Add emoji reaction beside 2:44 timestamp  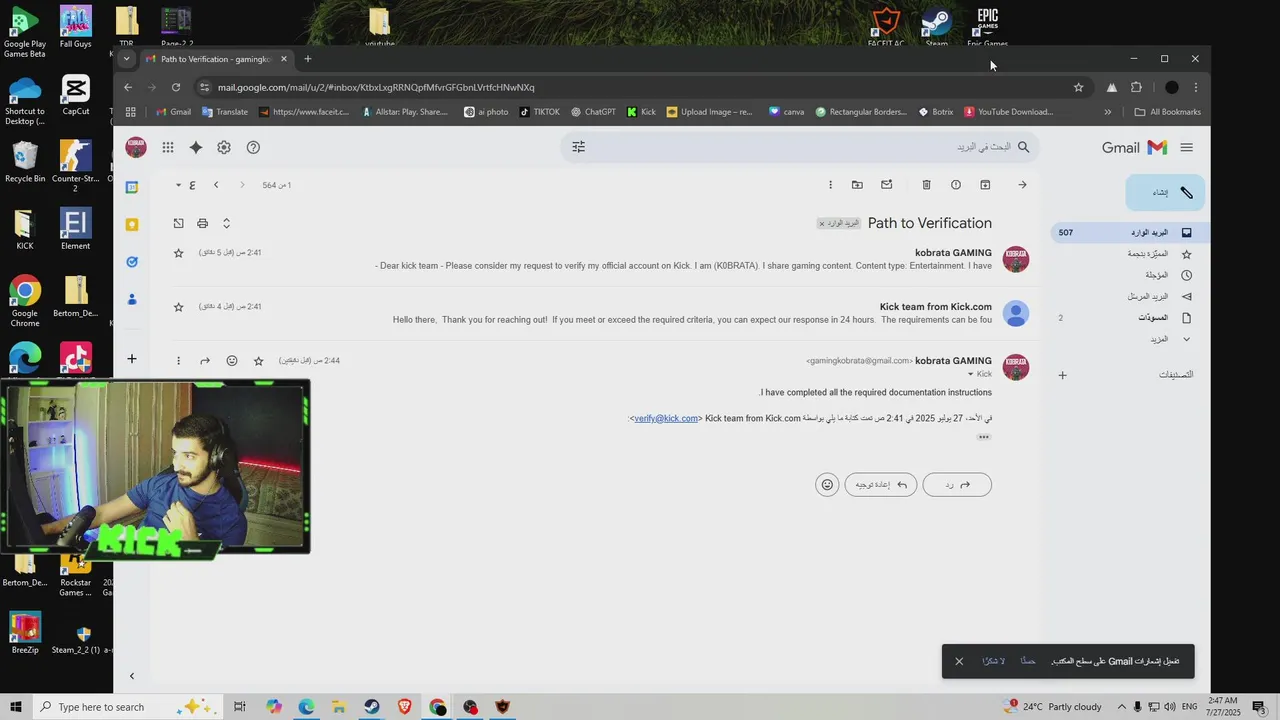[x=232, y=361]
